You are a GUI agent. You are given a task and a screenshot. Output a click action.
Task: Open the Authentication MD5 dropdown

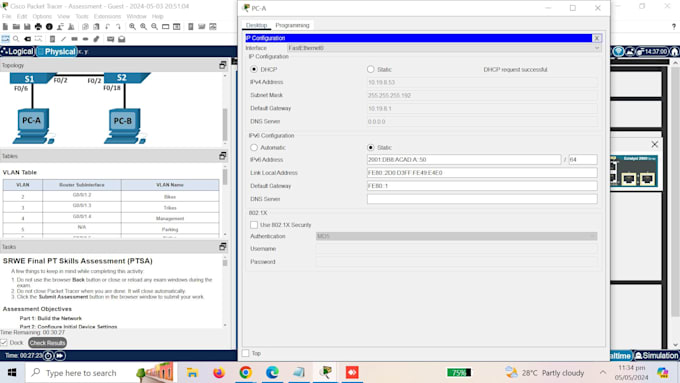pos(456,236)
